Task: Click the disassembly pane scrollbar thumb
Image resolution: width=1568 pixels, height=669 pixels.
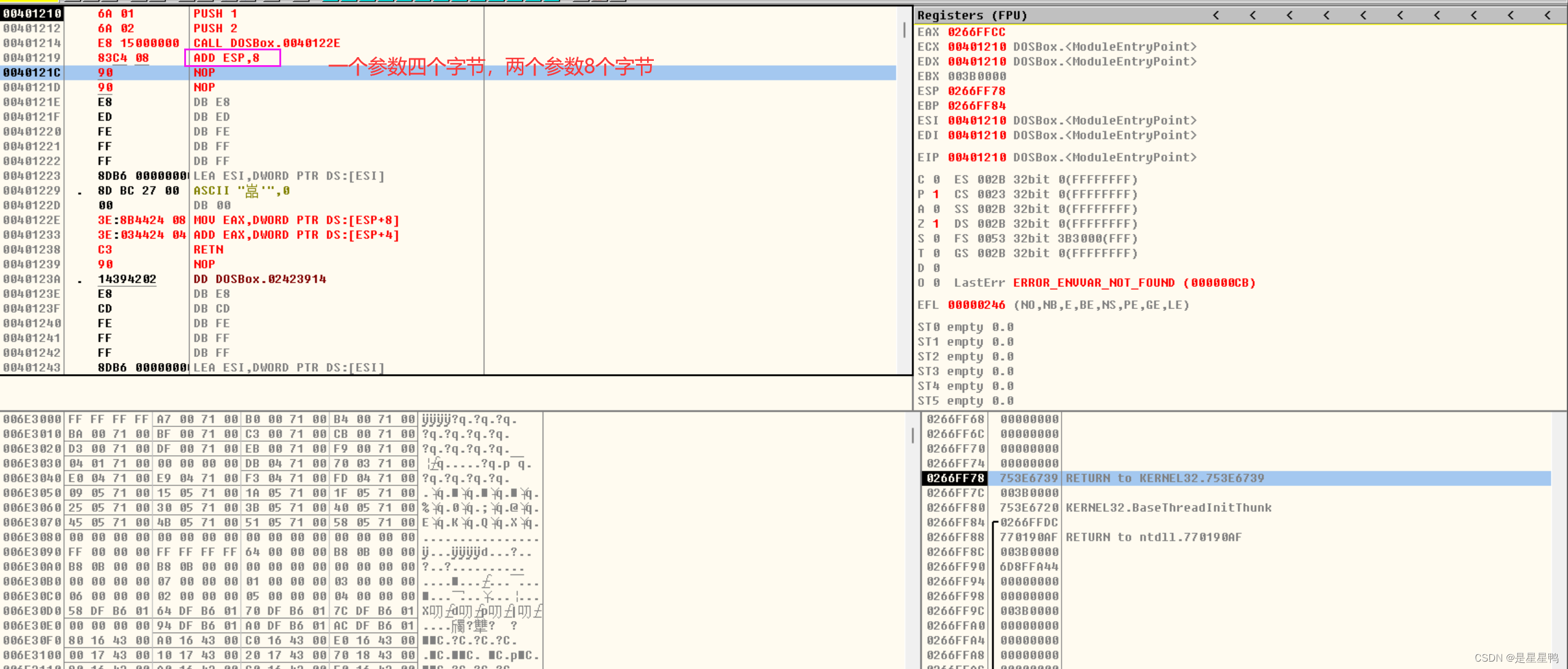Action: pos(904,29)
